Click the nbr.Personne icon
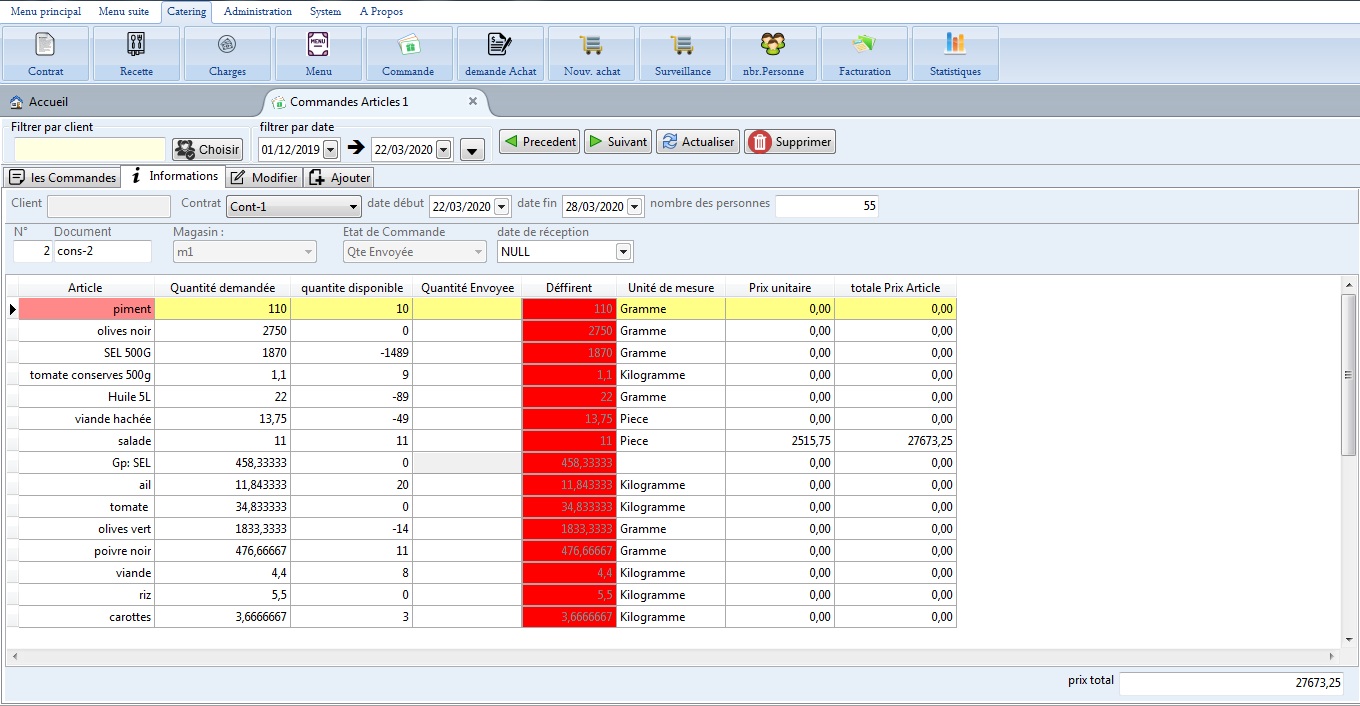1360x706 pixels. (773, 45)
